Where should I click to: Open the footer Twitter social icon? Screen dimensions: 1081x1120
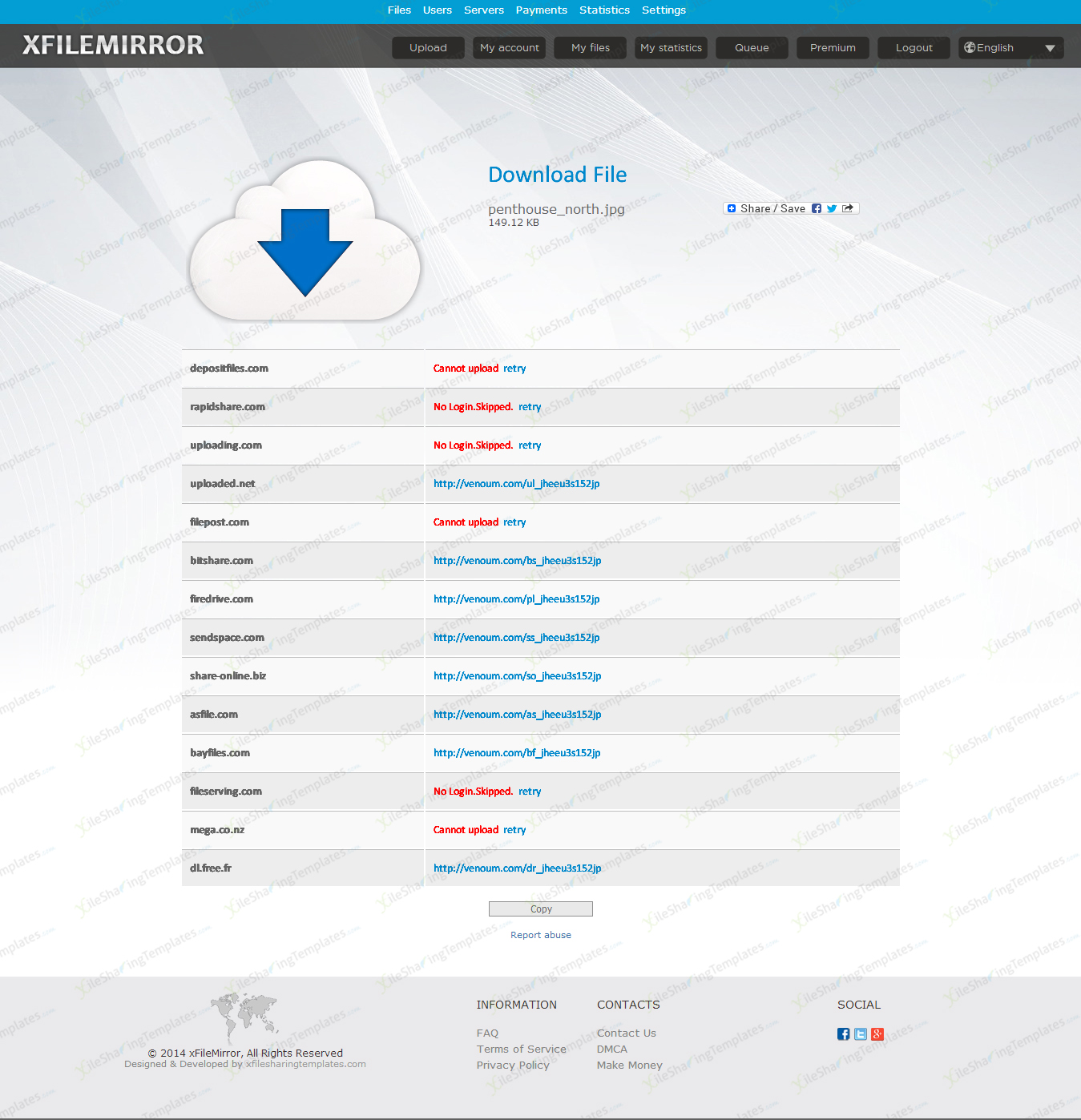861,1034
